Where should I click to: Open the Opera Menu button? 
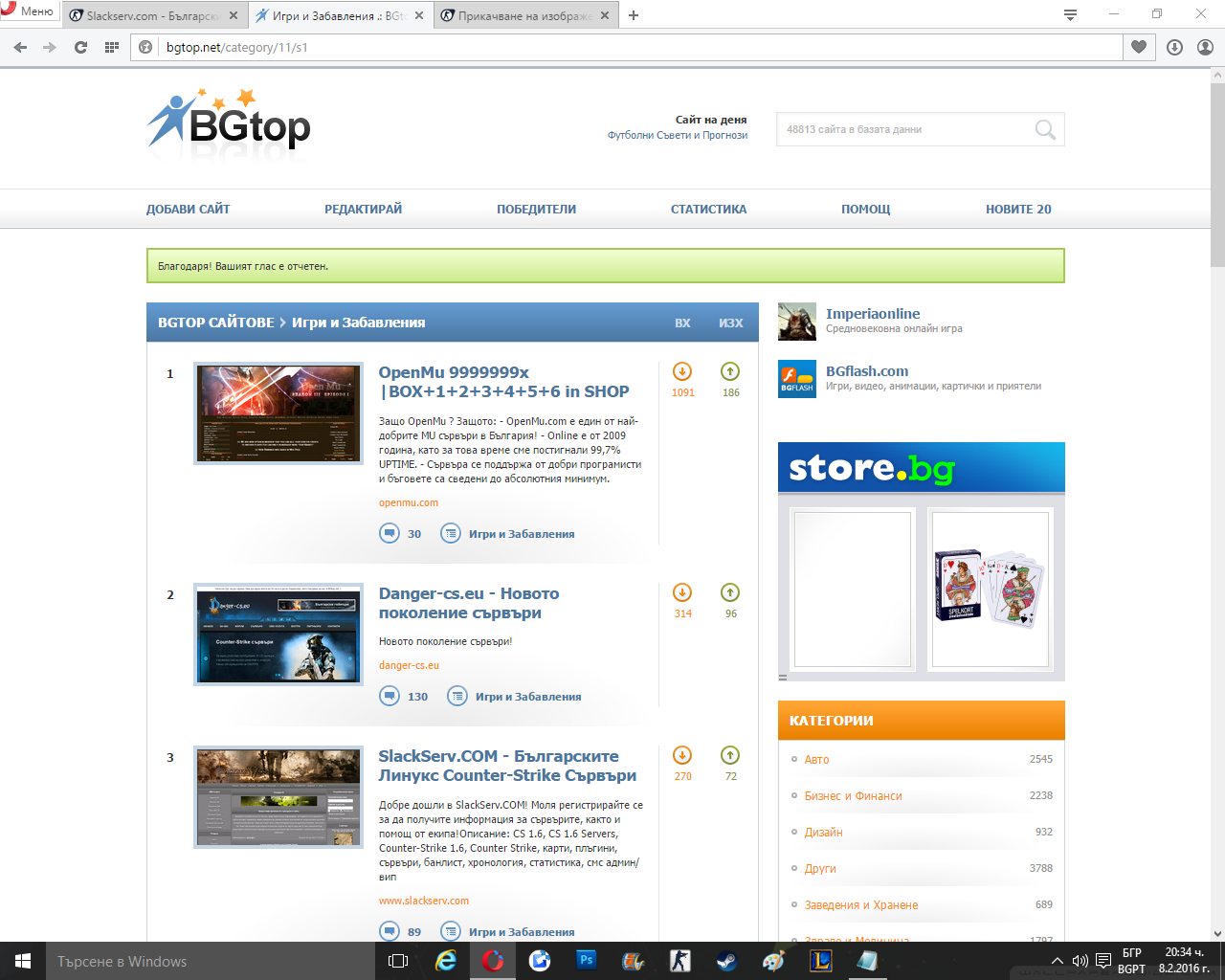(29, 11)
